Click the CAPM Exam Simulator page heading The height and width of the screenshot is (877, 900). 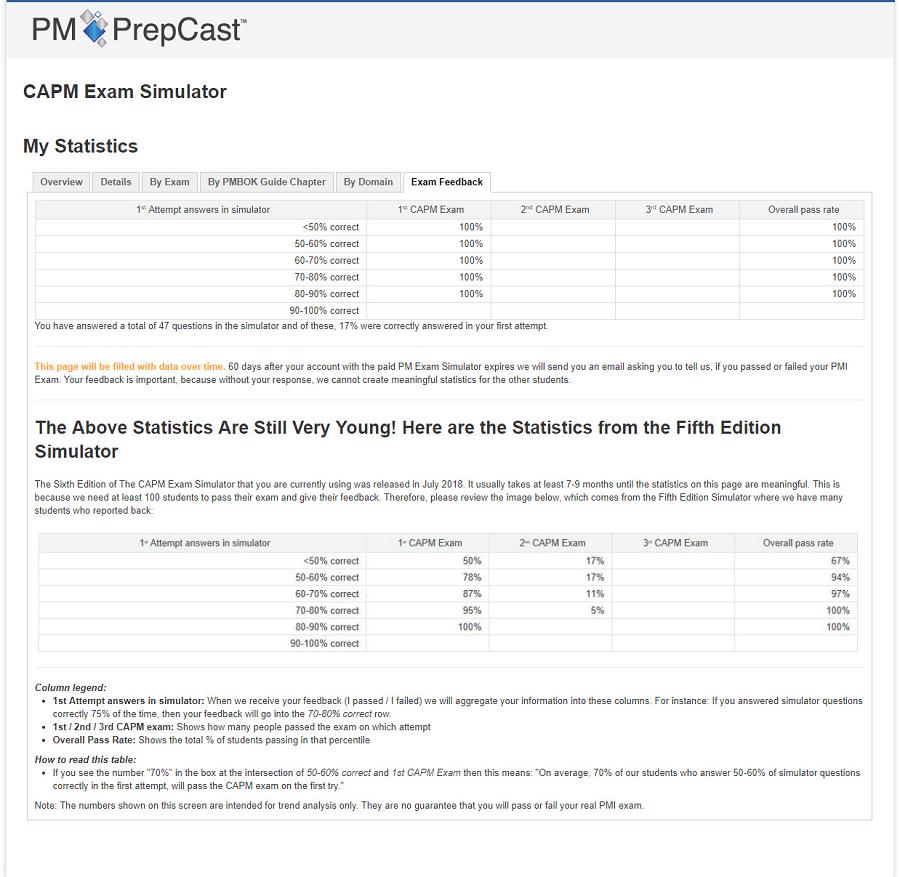[125, 92]
